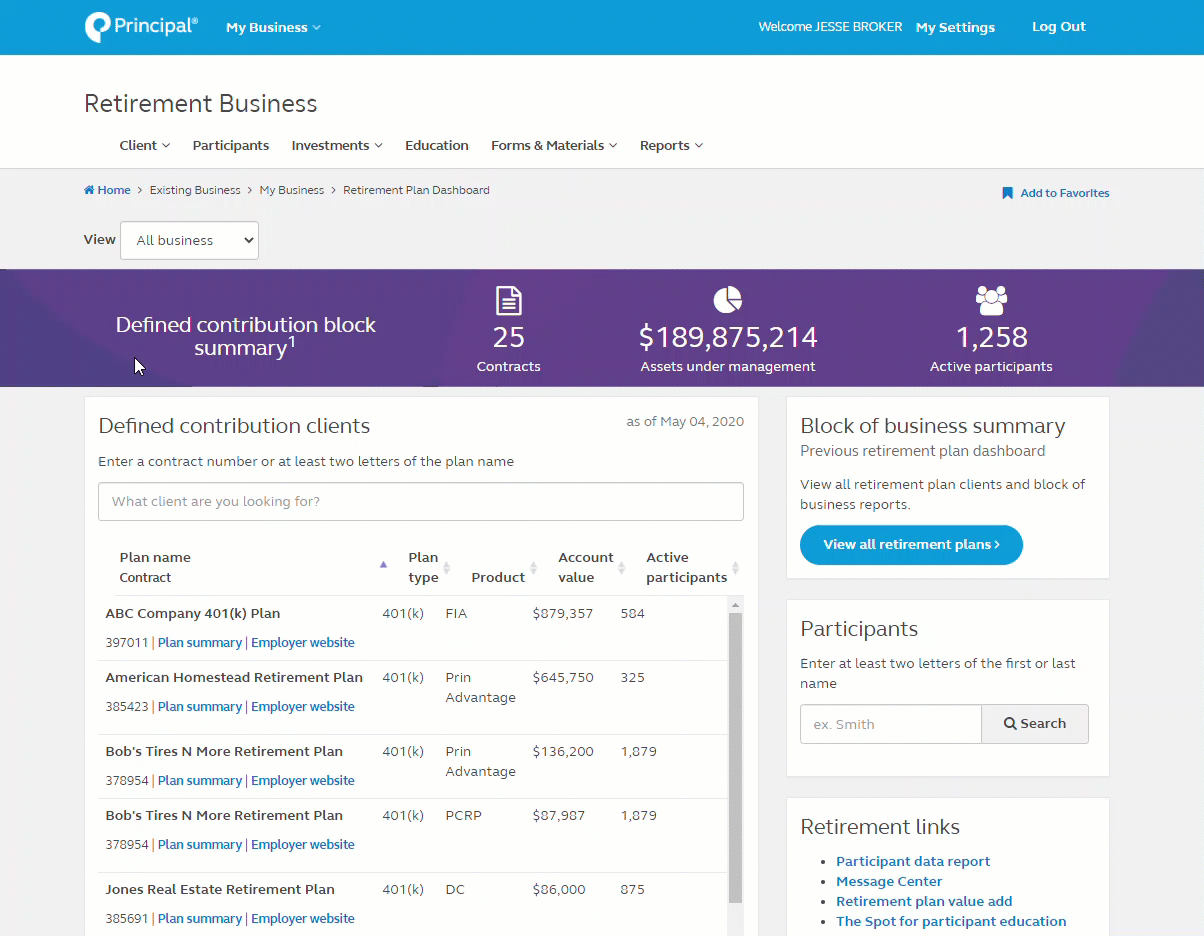
Task: Go to the Participants nav tab
Action: tap(230, 146)
